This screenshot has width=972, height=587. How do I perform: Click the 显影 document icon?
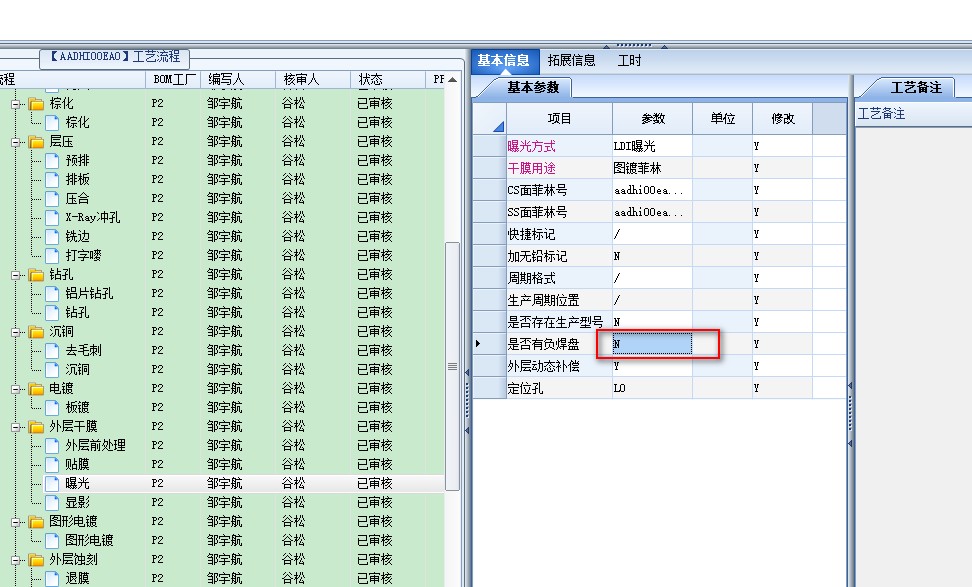click(x=53, y=503)
